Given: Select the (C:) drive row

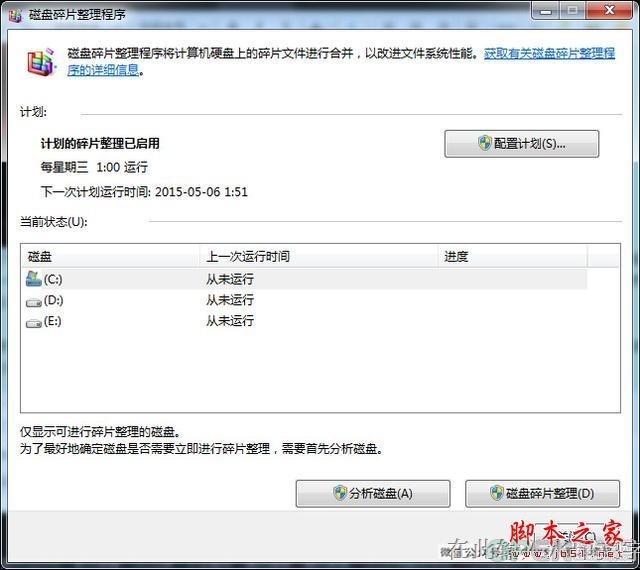Looking at the screenshot, I should [306, 279].
